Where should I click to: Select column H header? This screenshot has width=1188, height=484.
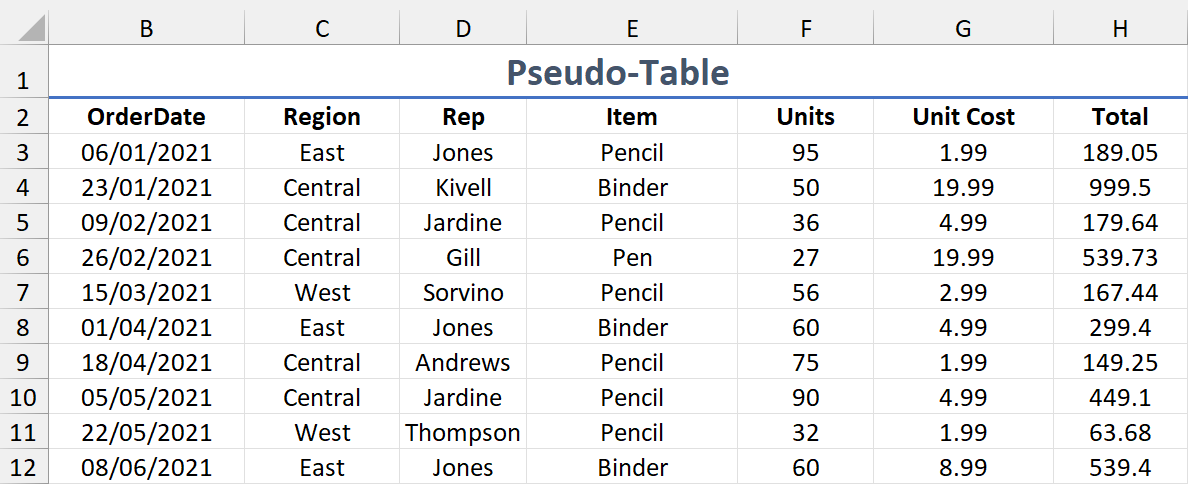click(x=1120, y=29)
